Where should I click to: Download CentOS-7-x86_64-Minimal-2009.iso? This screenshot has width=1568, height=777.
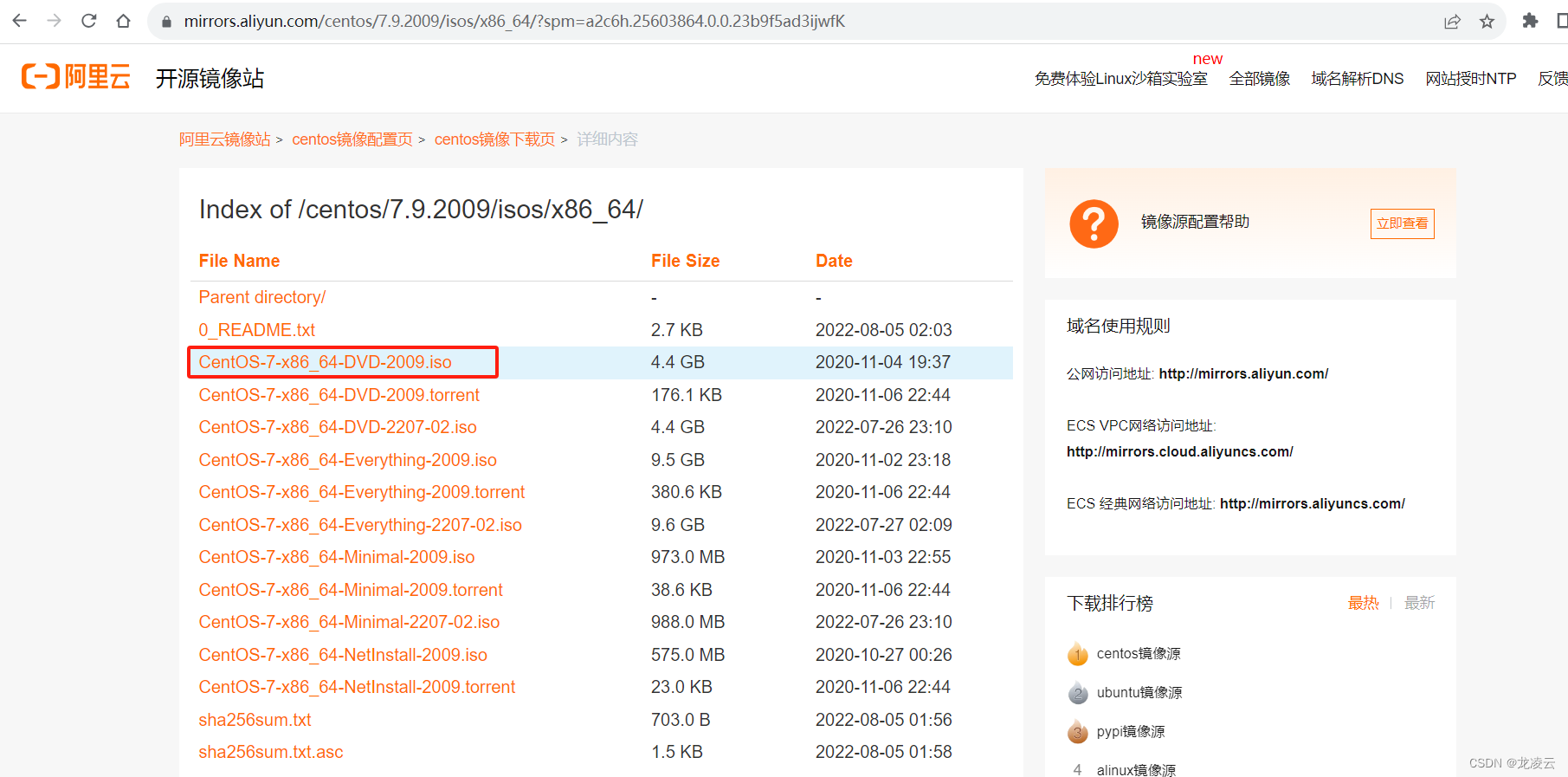[x=337, y=557]
